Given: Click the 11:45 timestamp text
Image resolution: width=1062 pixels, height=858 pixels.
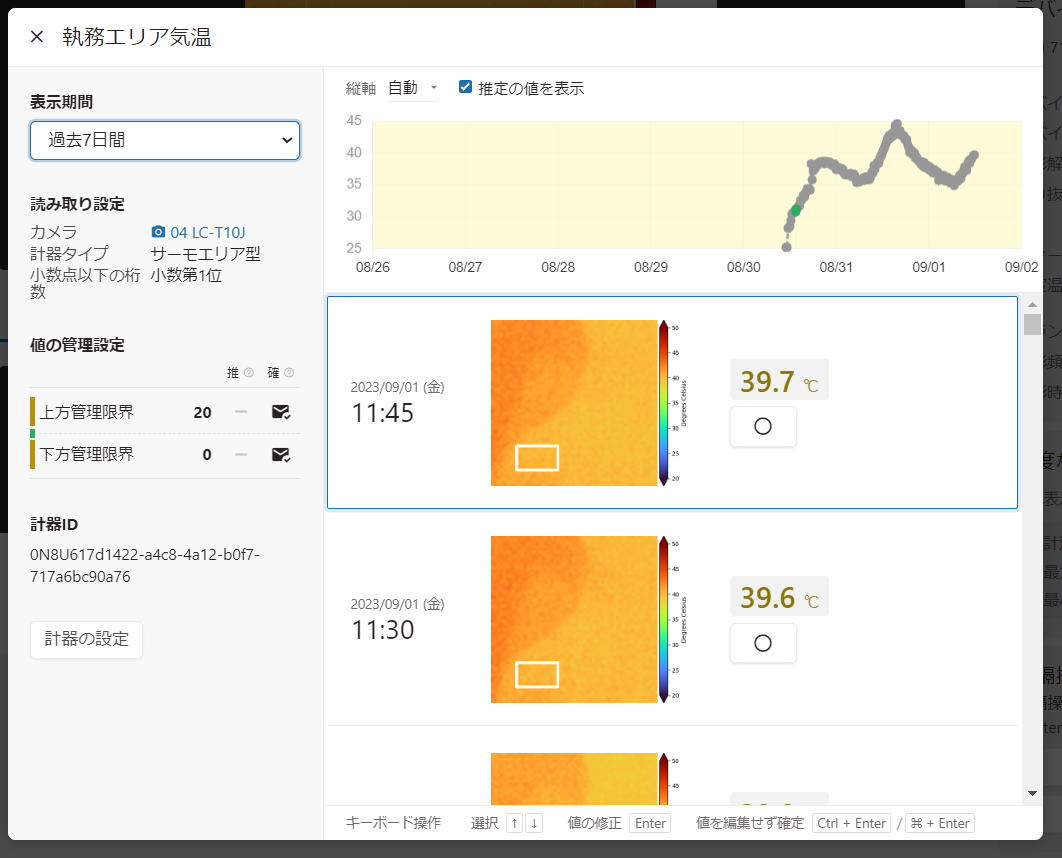Looking at the screenshot, I should (x=383, y=412).
